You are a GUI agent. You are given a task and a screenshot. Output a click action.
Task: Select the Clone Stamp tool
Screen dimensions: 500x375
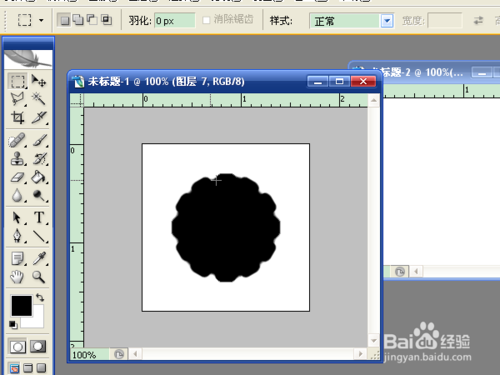point(17,159)
